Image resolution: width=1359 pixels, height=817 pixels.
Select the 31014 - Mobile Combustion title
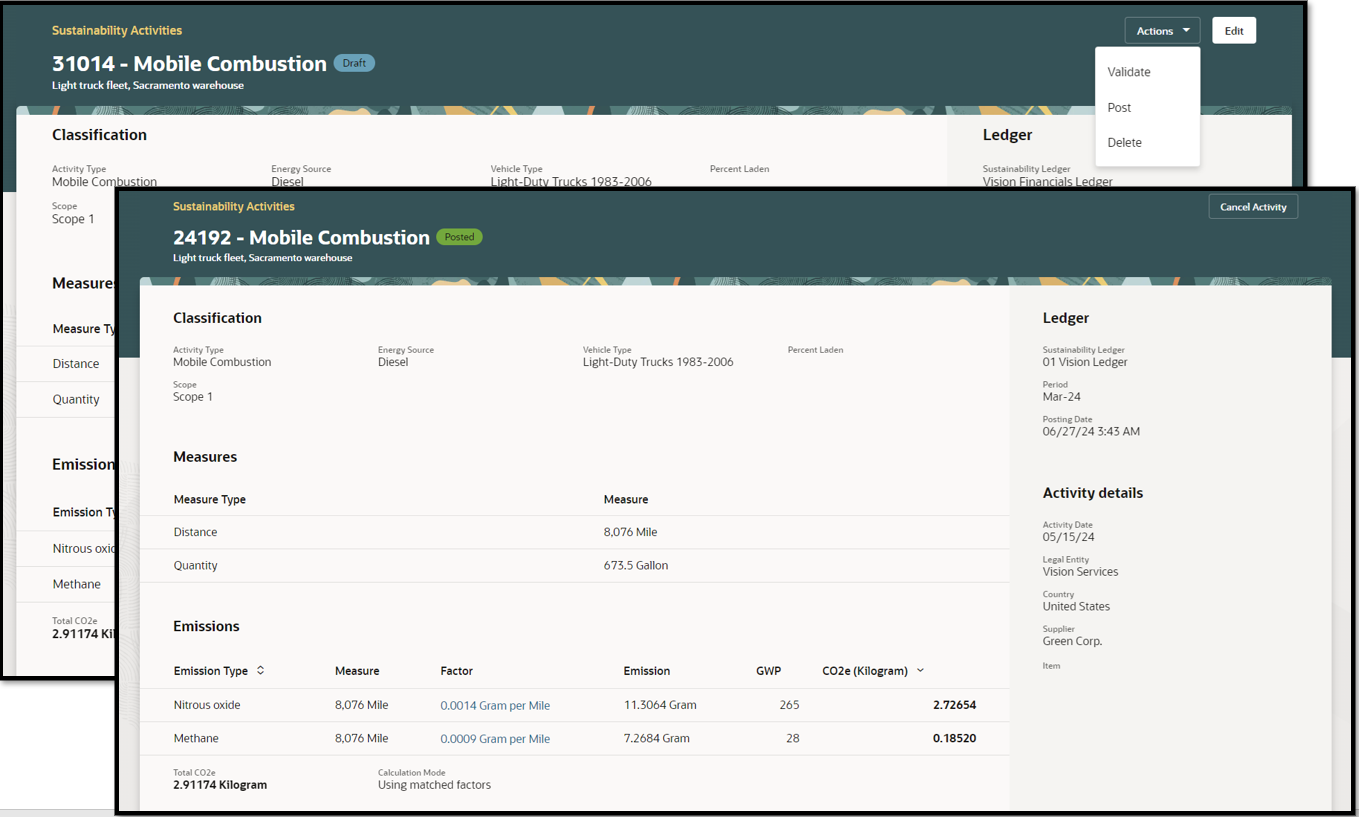[x=189, y=63]
